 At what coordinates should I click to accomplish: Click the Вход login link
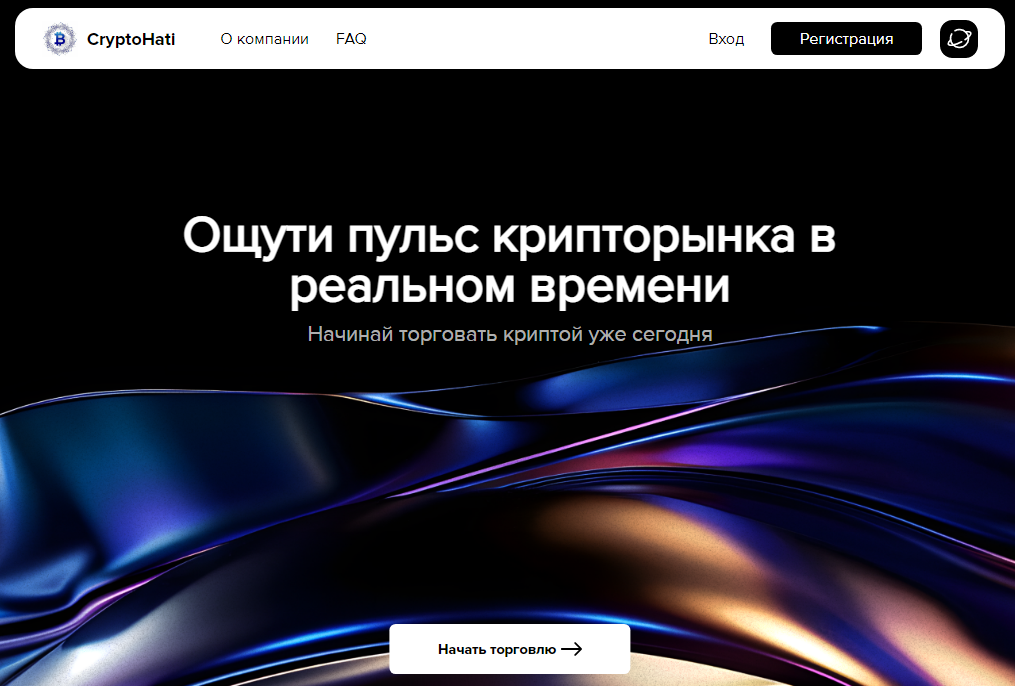[726, 39]
